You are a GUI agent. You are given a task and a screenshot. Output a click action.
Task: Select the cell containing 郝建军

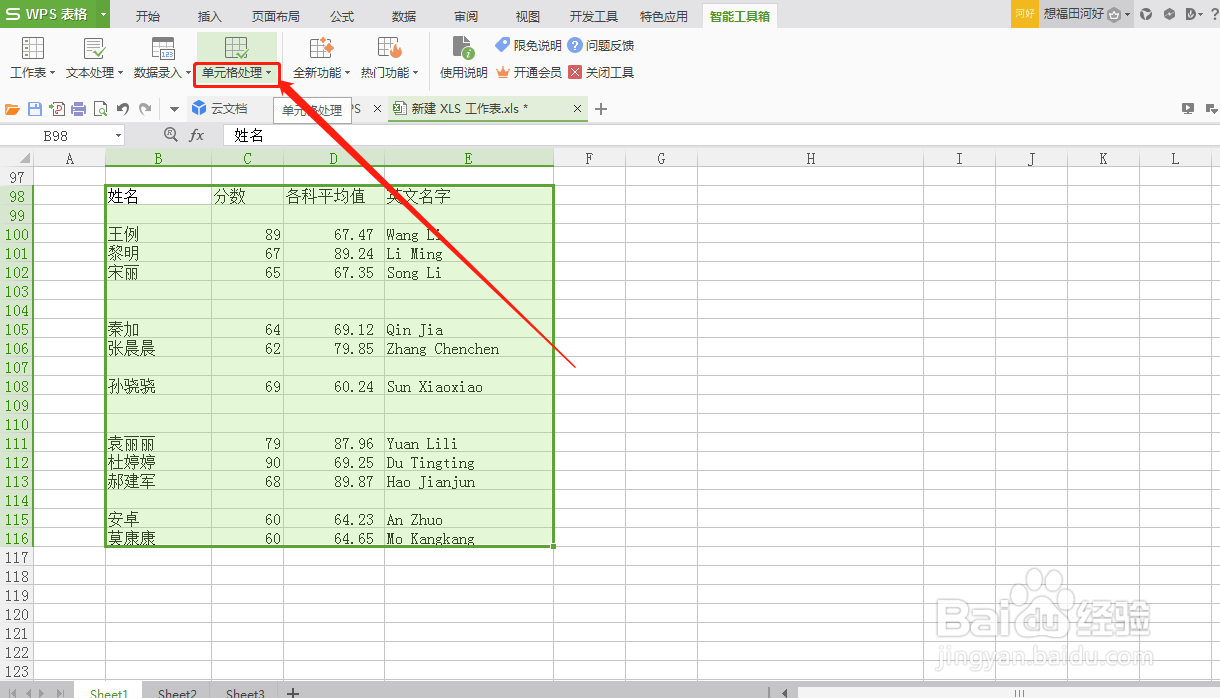pos(158,482)
